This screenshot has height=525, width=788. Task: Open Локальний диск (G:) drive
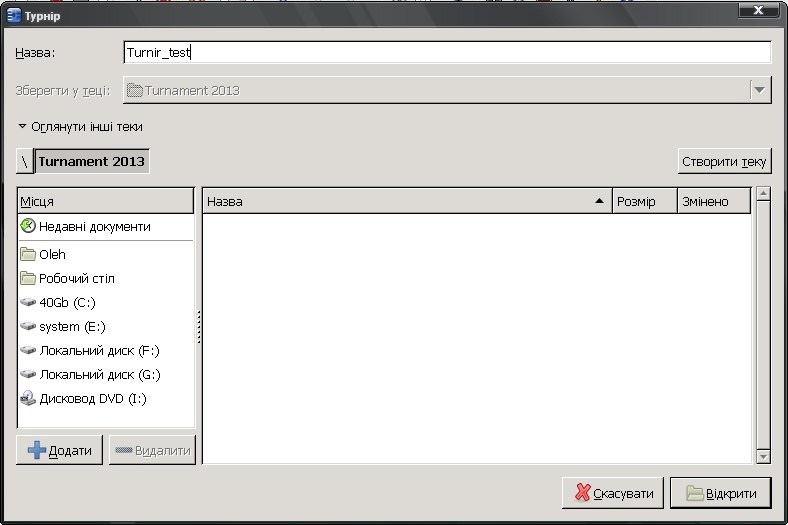(99, 375)
